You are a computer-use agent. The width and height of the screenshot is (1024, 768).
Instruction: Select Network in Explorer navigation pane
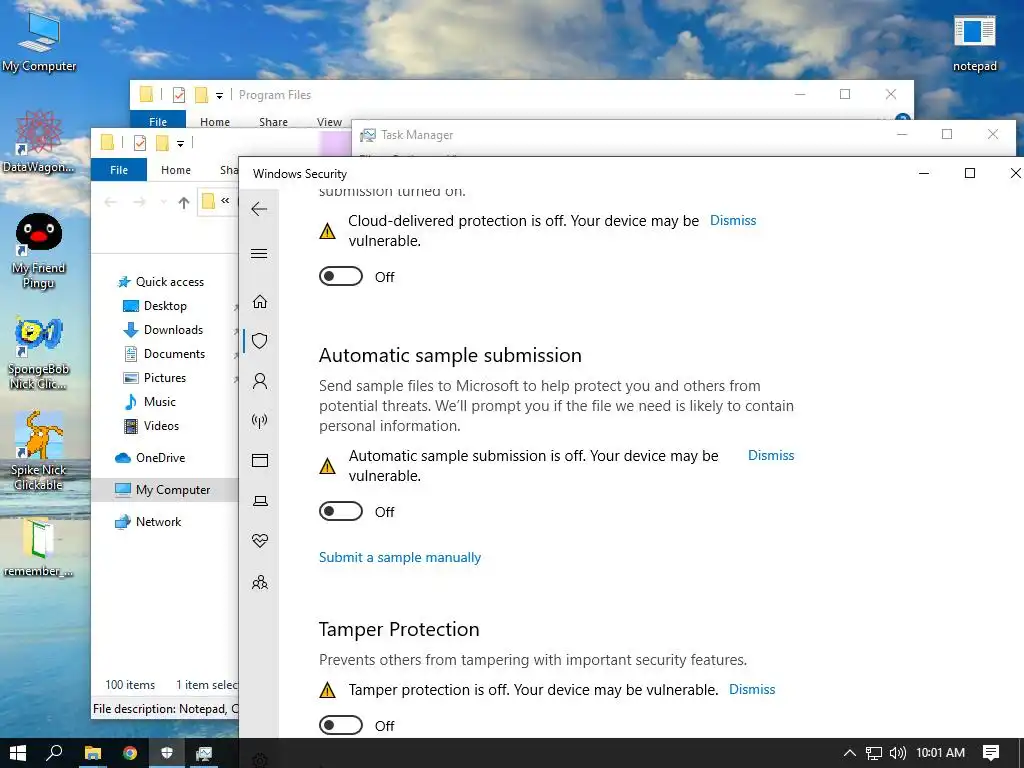coord(148,522)
